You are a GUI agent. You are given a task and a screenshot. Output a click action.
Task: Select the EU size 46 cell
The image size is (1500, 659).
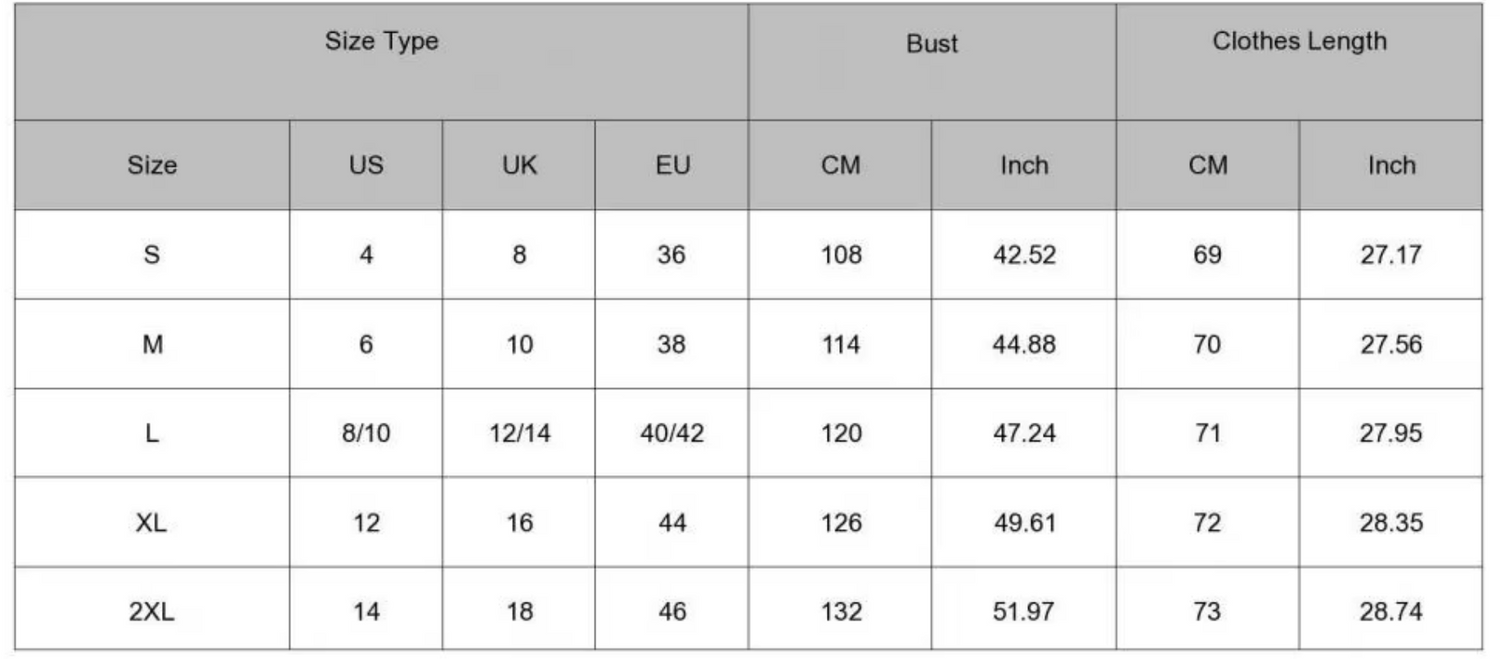672,611
